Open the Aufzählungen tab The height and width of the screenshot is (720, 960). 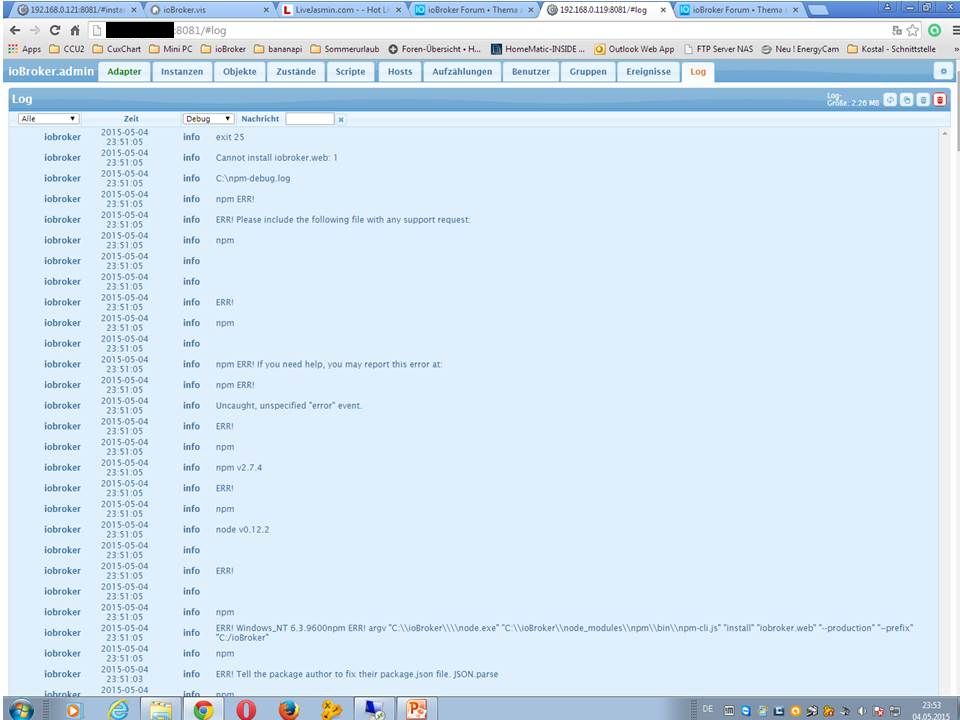coord(462,72)
